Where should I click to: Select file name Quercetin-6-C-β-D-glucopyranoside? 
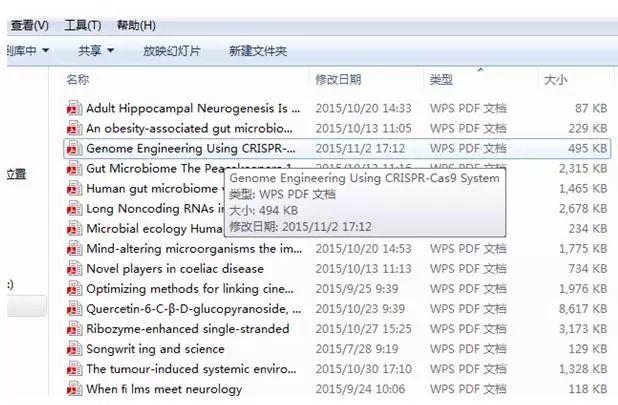(x=194, y=309)
